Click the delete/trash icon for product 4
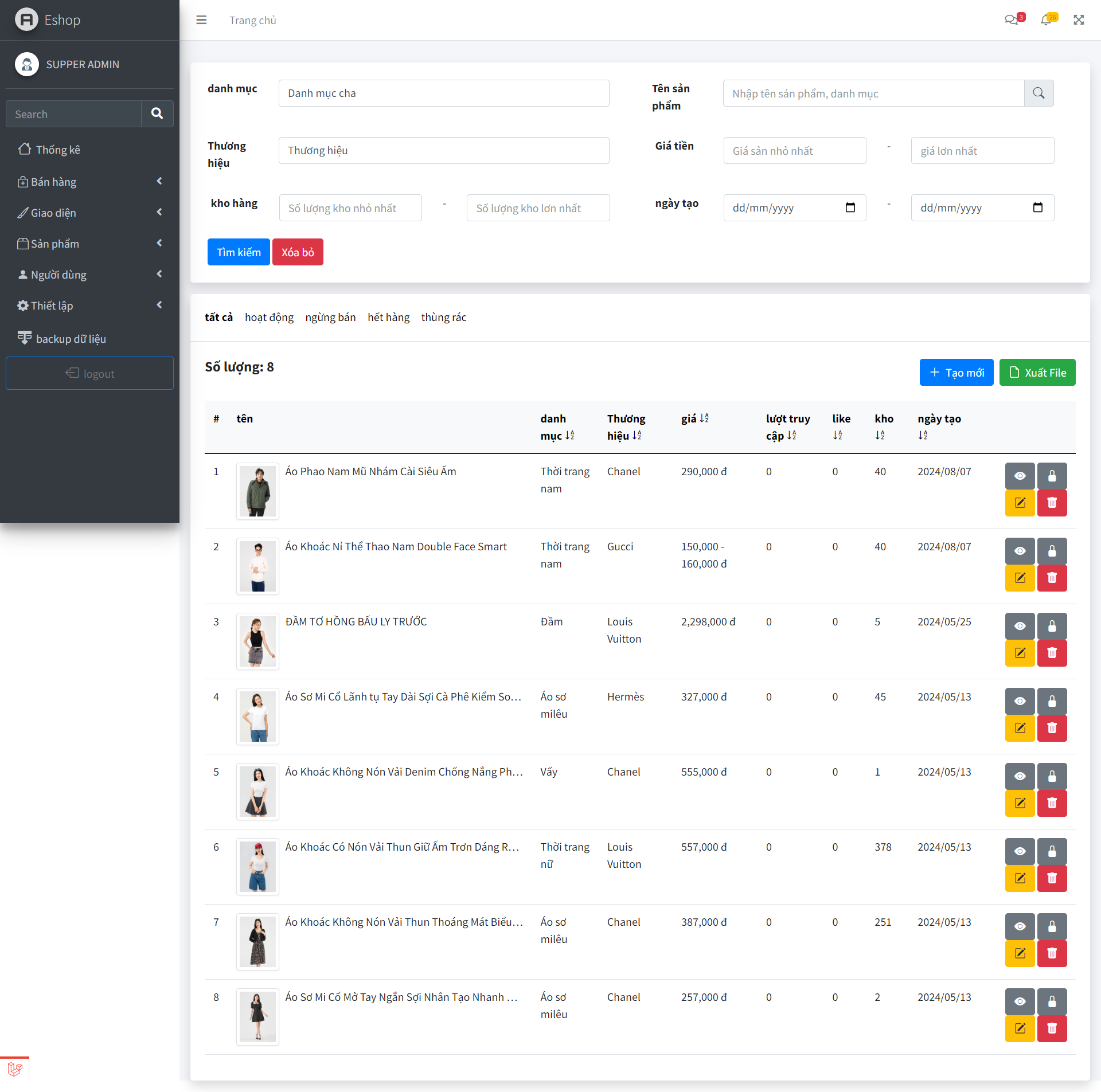The image size is (1101, 1092). (x=1053, y=727)
